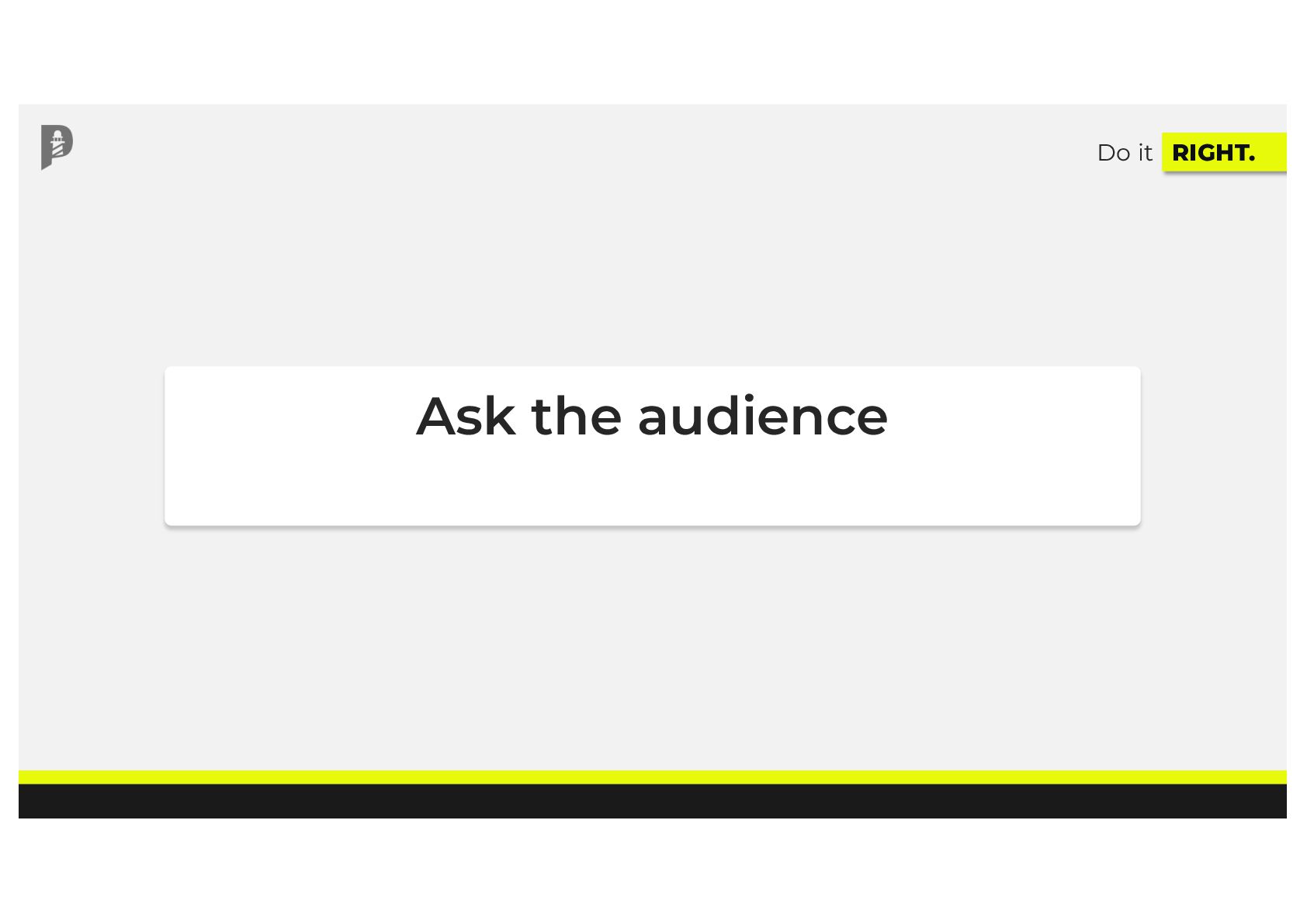Select the yellow stripe above the footer
The image size is (1307, 924).
point(653,777)
